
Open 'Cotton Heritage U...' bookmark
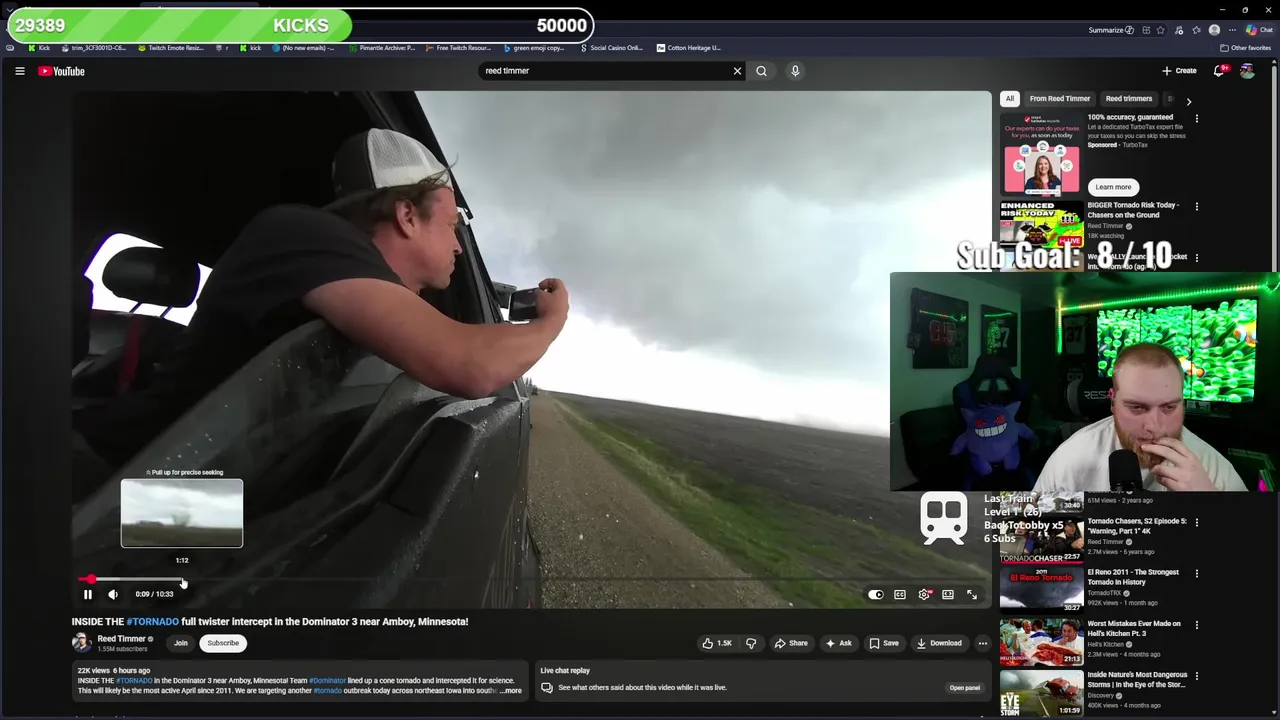pyautogui.click(x=689, y=47)
